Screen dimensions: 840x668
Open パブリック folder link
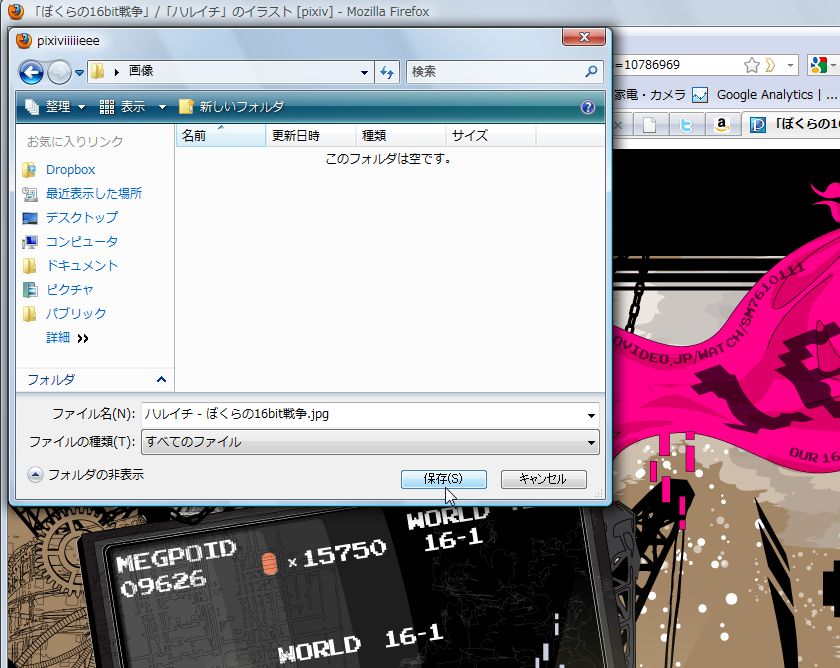coord(76,313)
